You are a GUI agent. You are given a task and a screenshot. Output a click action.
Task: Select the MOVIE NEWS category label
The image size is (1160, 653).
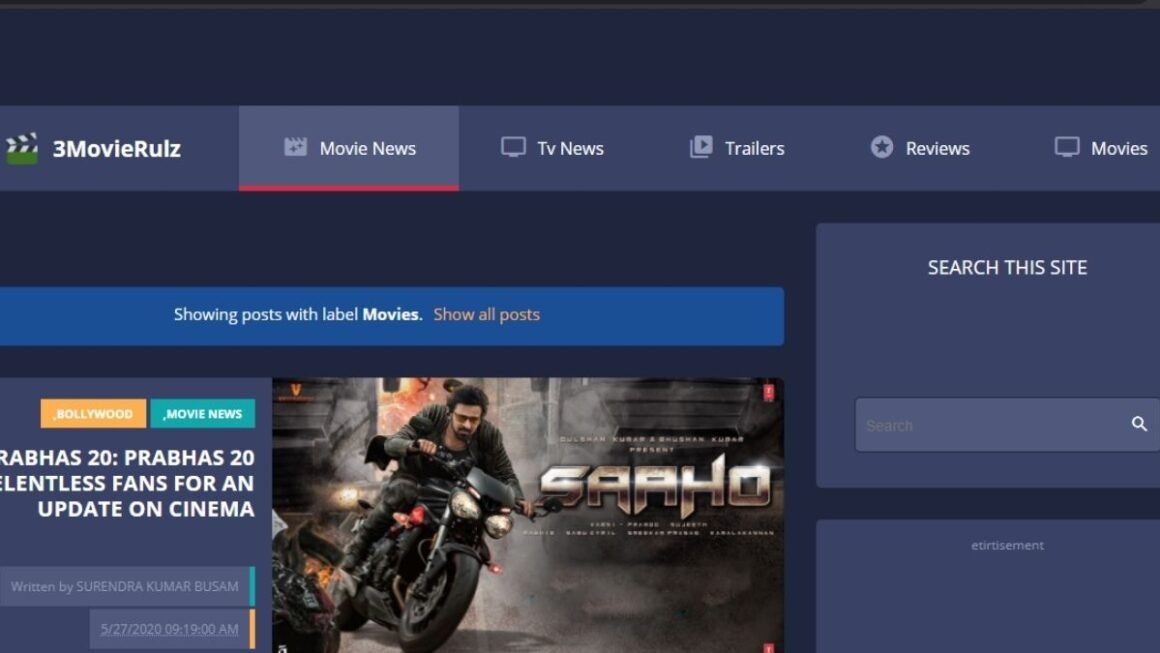[x=203, y=413]
